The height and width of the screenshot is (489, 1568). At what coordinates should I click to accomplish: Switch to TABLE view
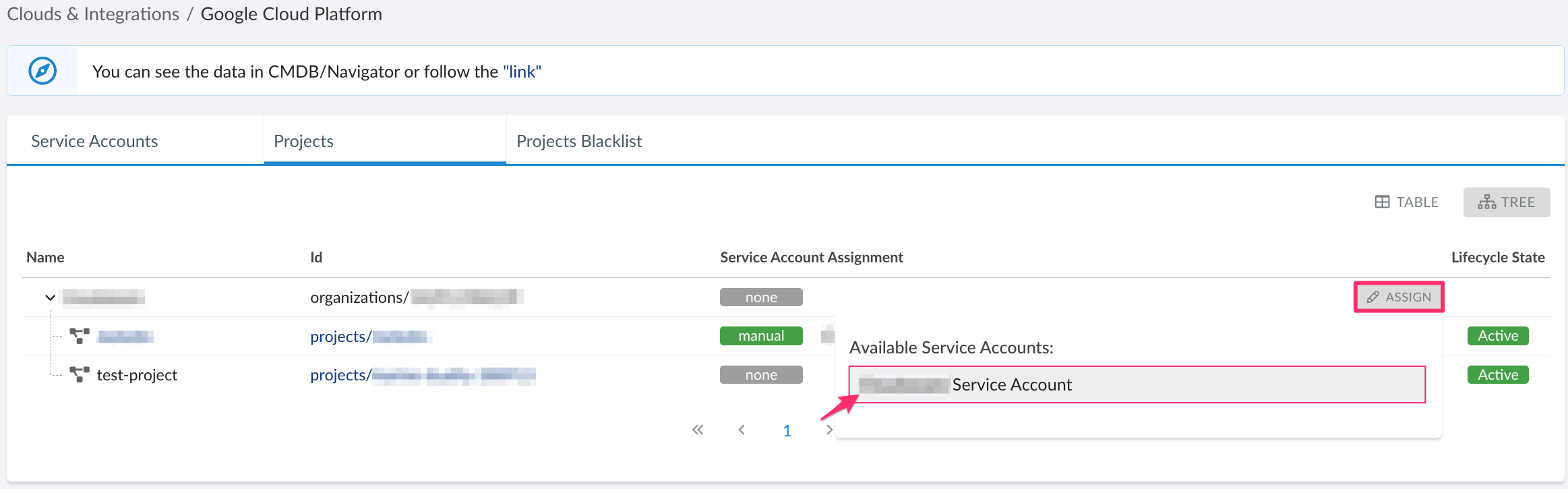(x=1407, y=202)
